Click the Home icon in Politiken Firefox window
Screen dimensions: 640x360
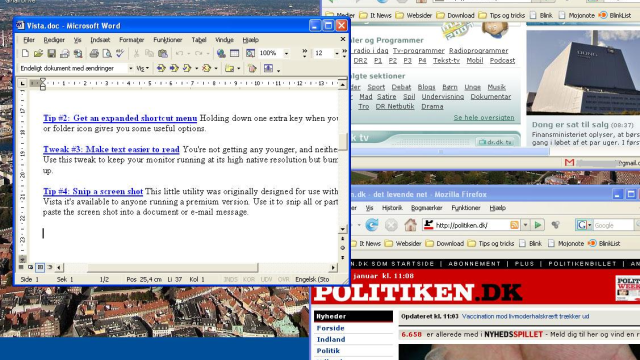pyautogui.click(x=410, y=224)
